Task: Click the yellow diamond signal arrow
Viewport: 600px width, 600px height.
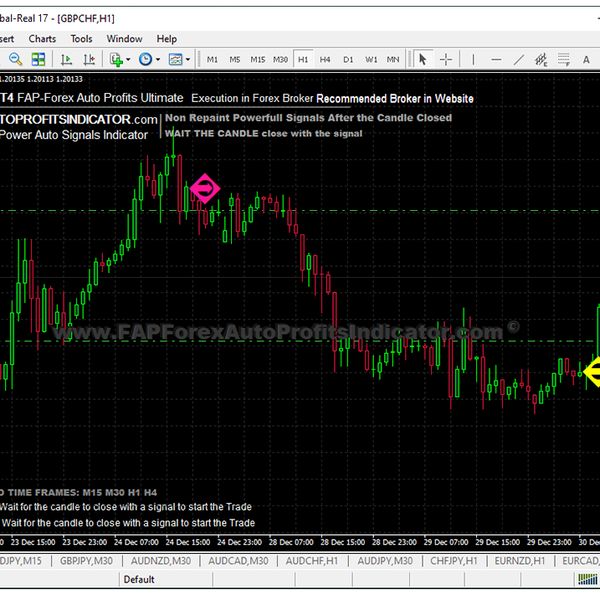Action: point(592,371)
